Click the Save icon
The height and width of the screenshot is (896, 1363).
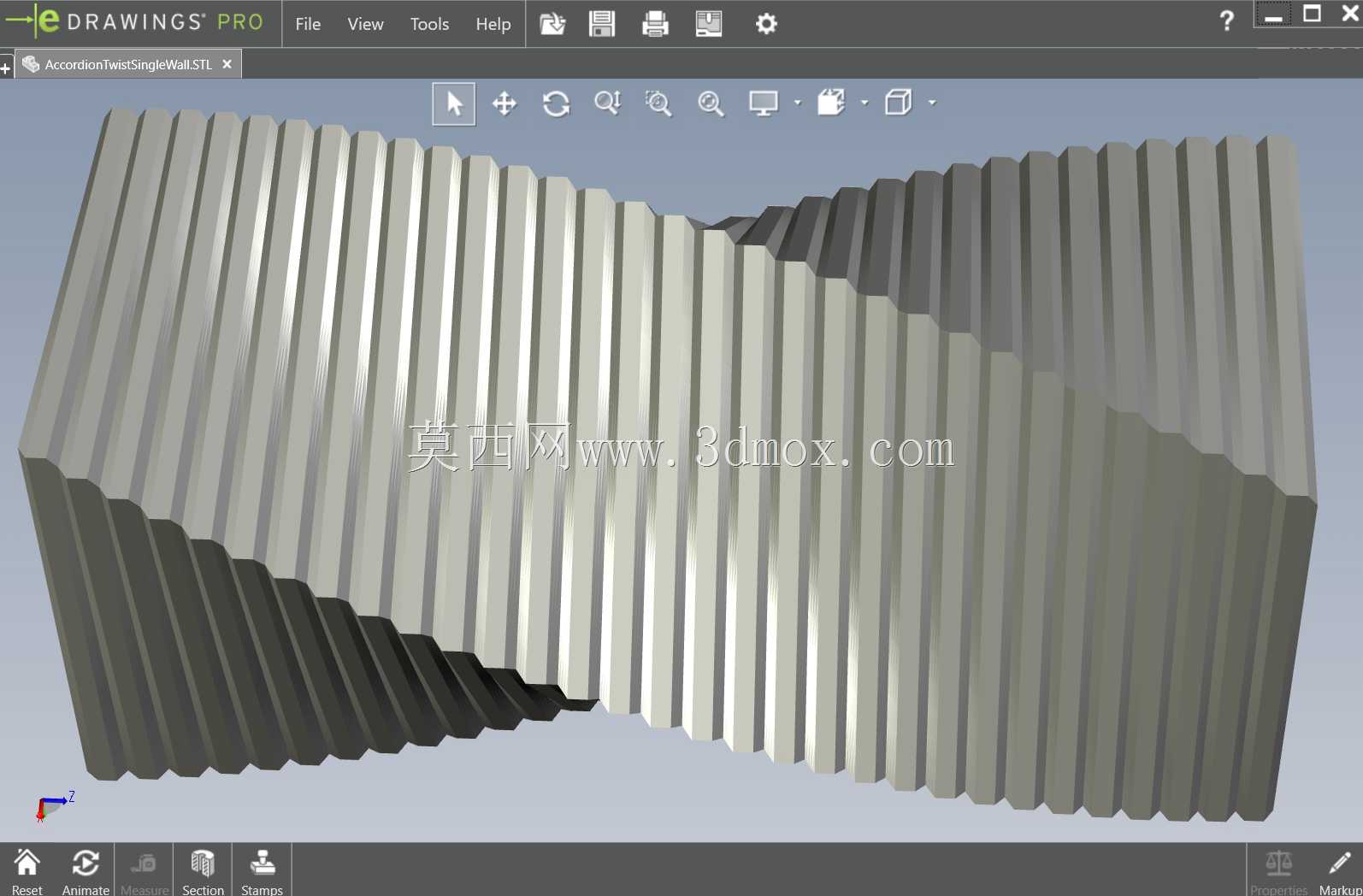coord(603,24)
